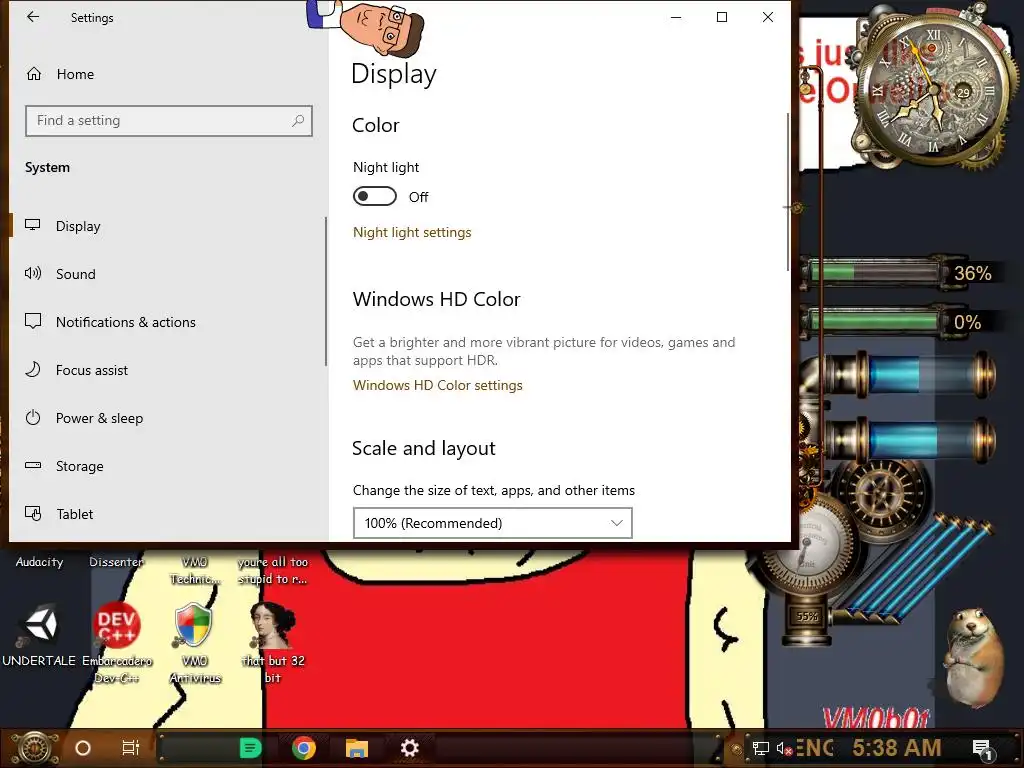
Task: Maximize the Settings window
Action: (x=722, y=18)
